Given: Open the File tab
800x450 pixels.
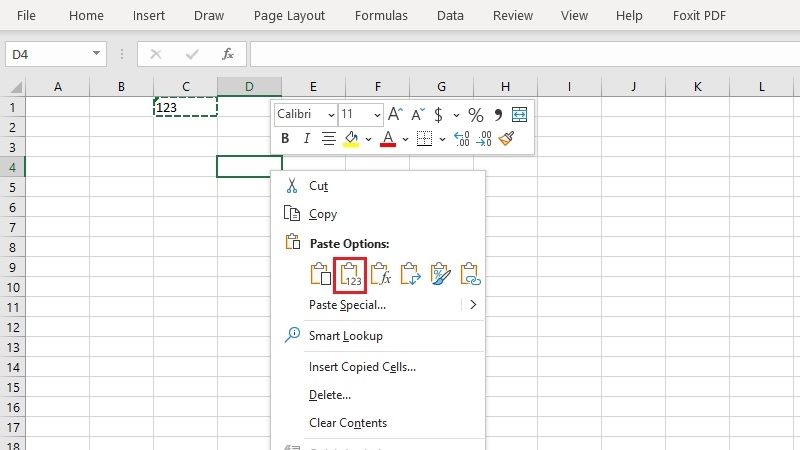Looking at the screenshot, I should (26, 15).
